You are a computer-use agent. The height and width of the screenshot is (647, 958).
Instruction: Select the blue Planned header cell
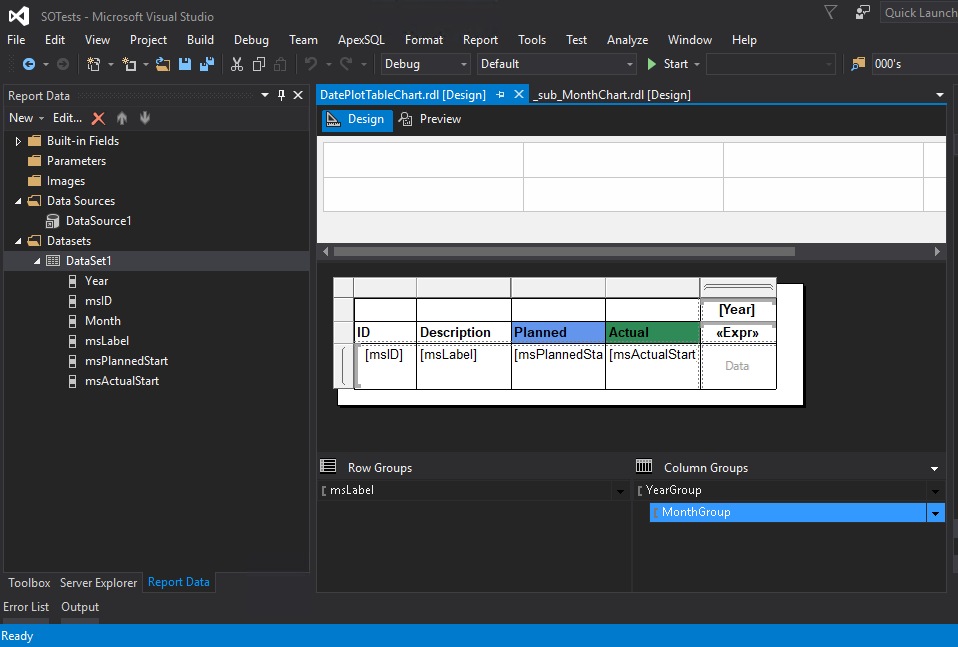pyautogui.click(x=557, y=332)
